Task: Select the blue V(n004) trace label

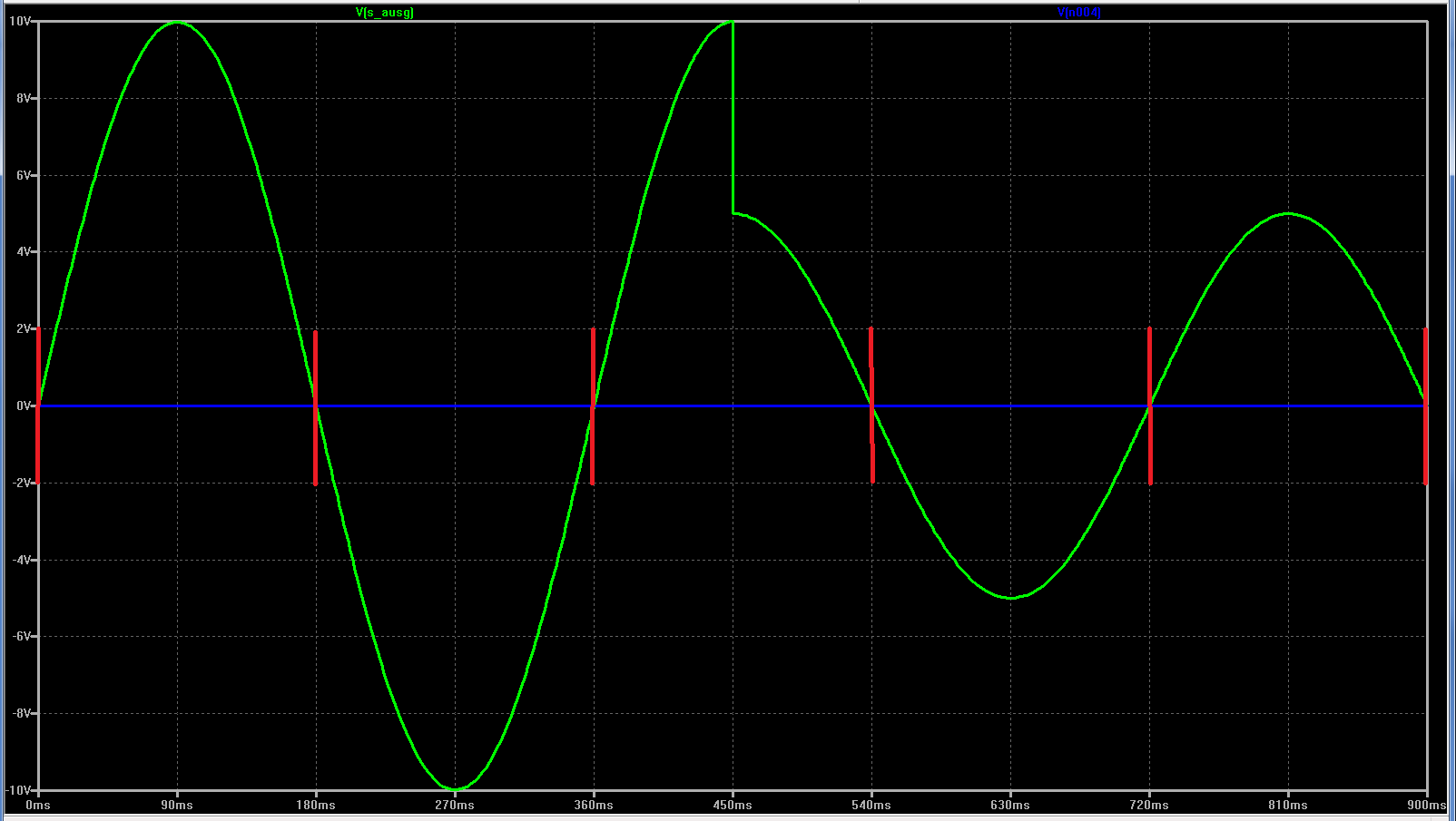Action: click(x=1079, y=13)
